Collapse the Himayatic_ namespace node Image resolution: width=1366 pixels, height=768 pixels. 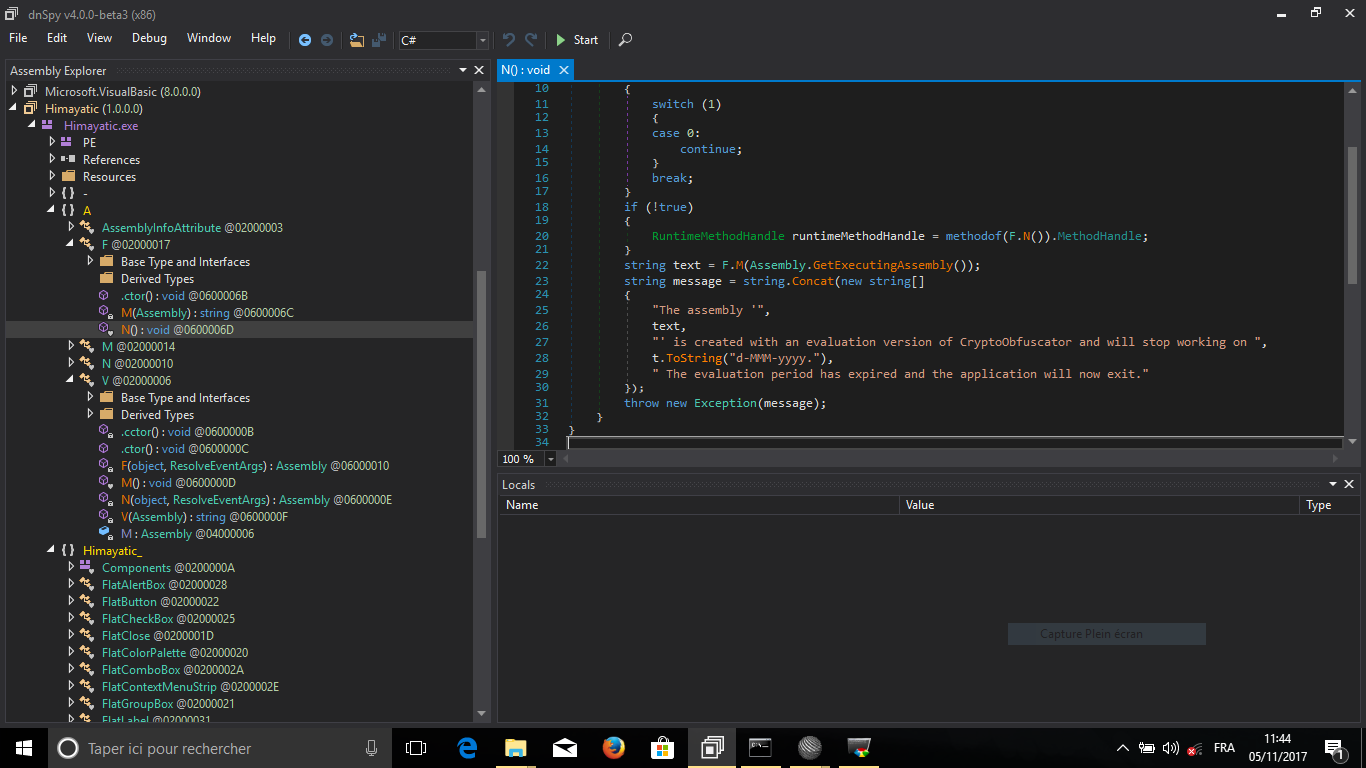point(52,550)
